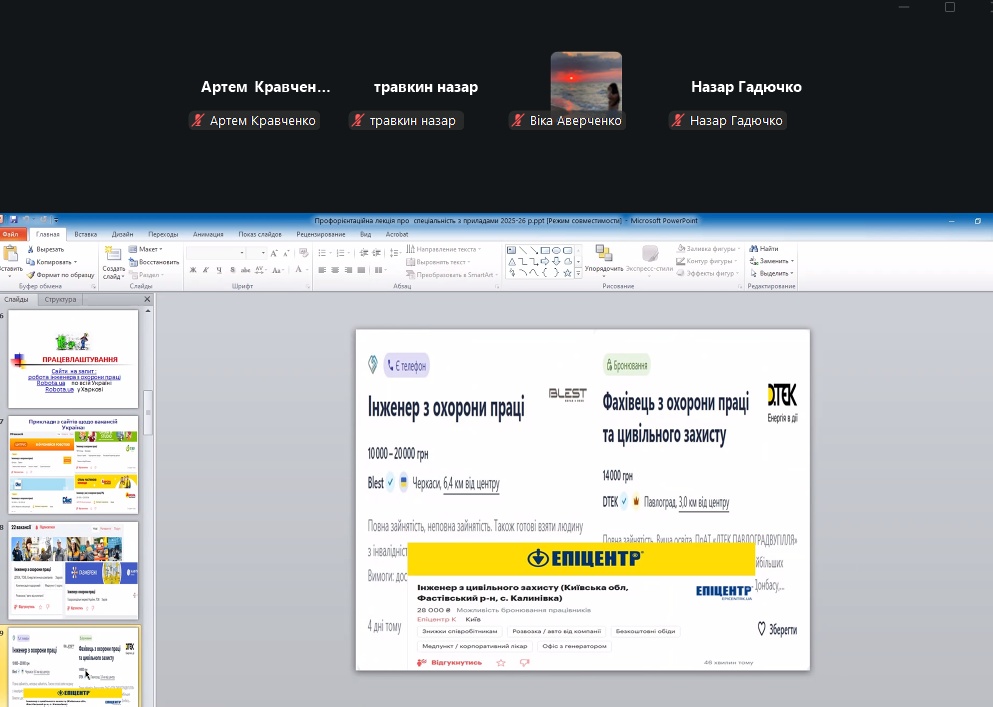Switch to the Вставка ribbon tab
993x707 pixels.
click(85, 234)
